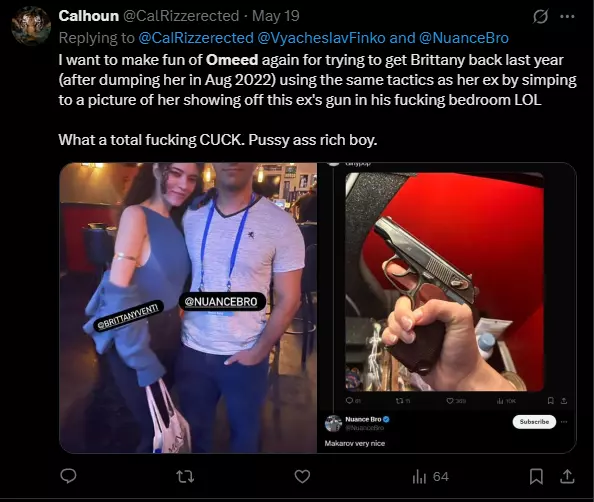Open the left photo with @NUANCEBRO tag
Image resolution: width=594 pixels, height=502 pixels.
click(188, 308)
